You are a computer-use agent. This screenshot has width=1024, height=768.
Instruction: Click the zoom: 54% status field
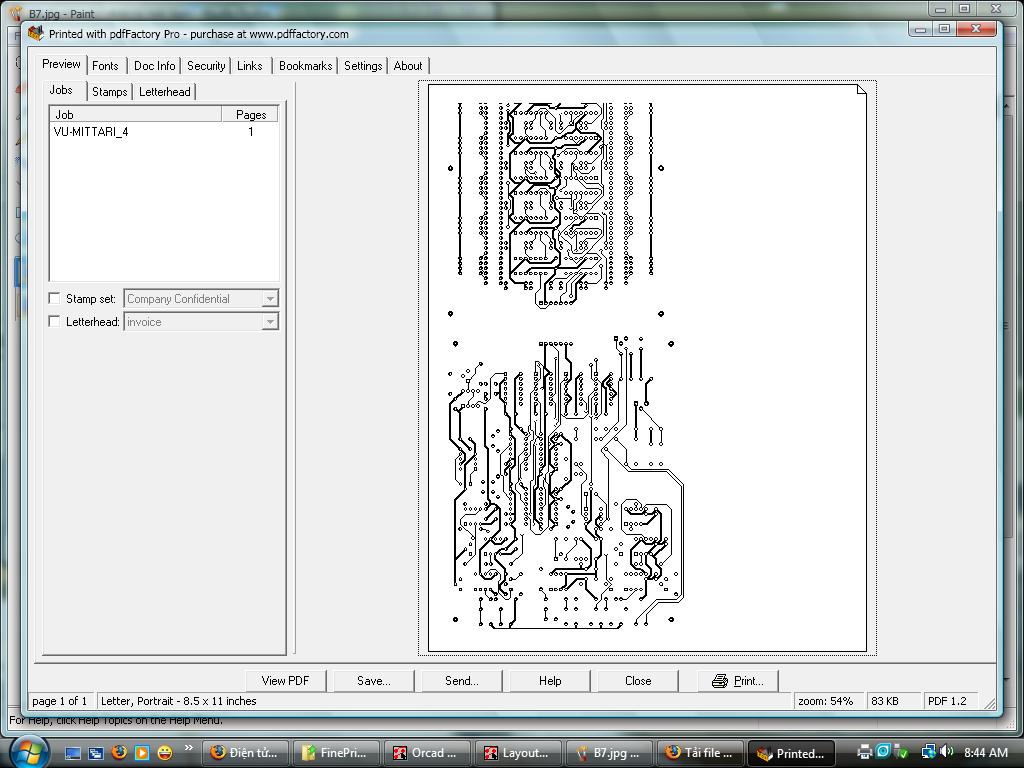pos(827,701)
